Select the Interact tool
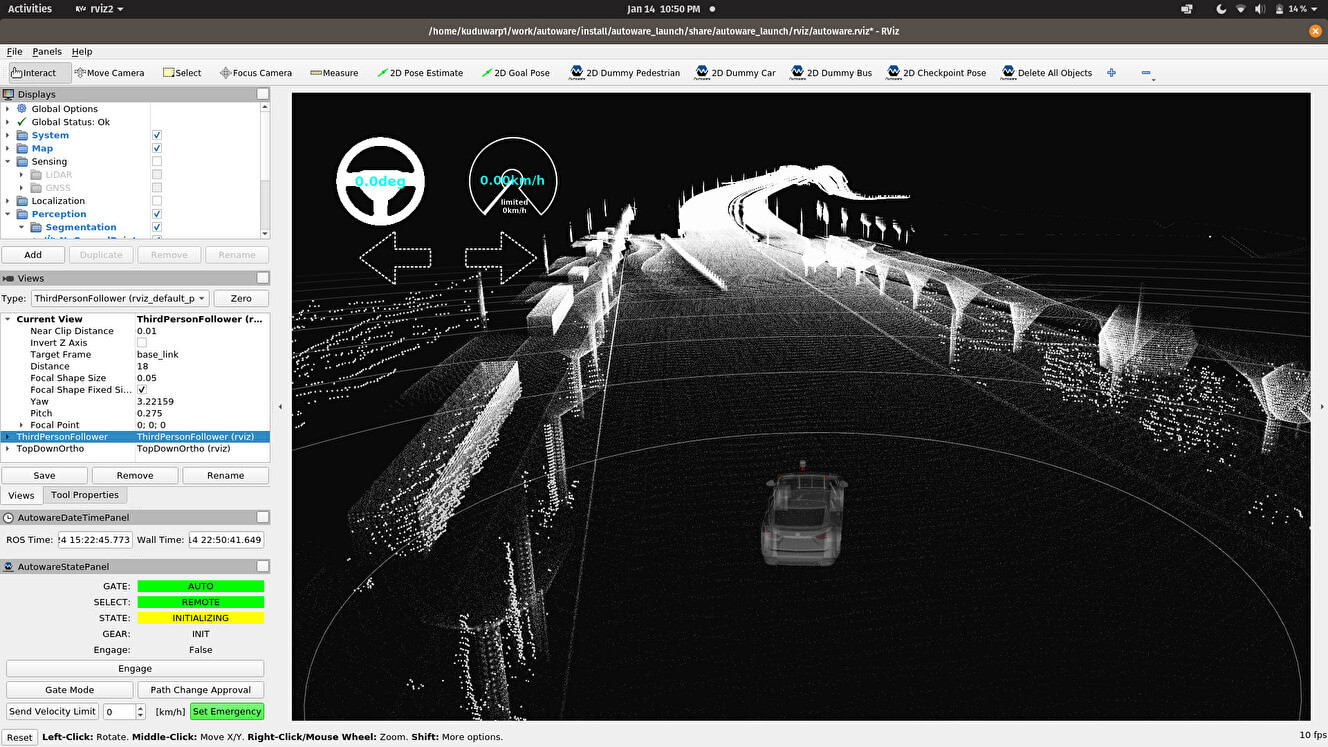This screenshot has height=747, width=1328. (x=38, y=73)
